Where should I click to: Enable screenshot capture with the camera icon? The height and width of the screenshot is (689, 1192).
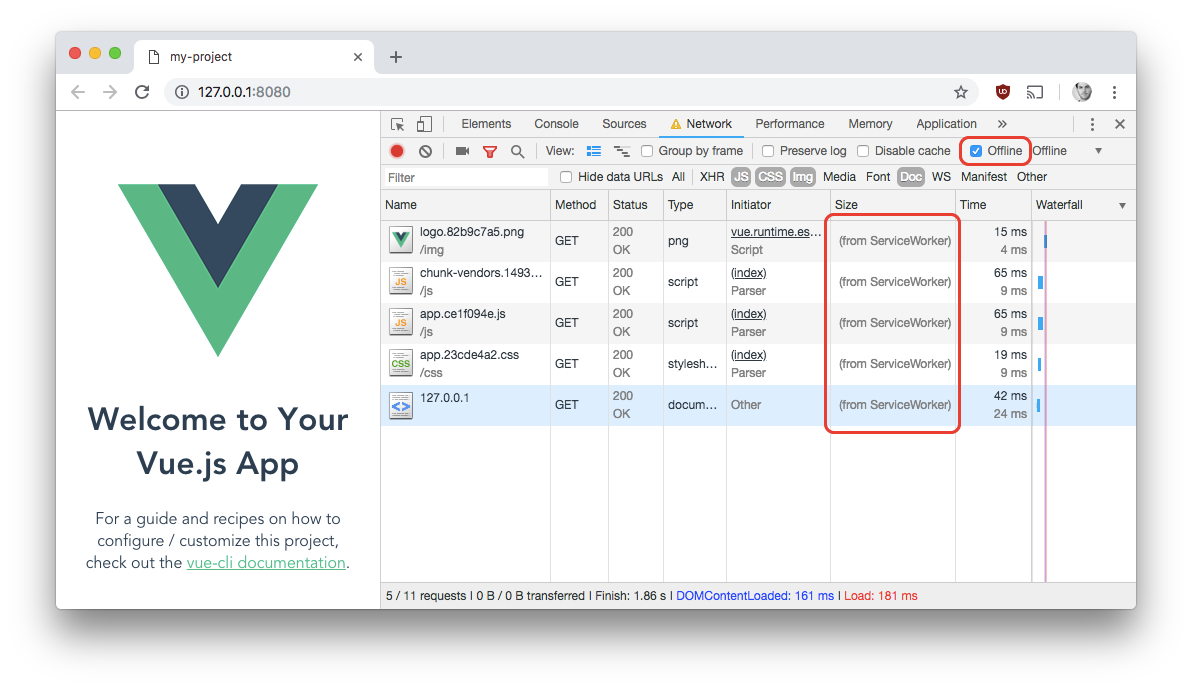coord(461,150)
